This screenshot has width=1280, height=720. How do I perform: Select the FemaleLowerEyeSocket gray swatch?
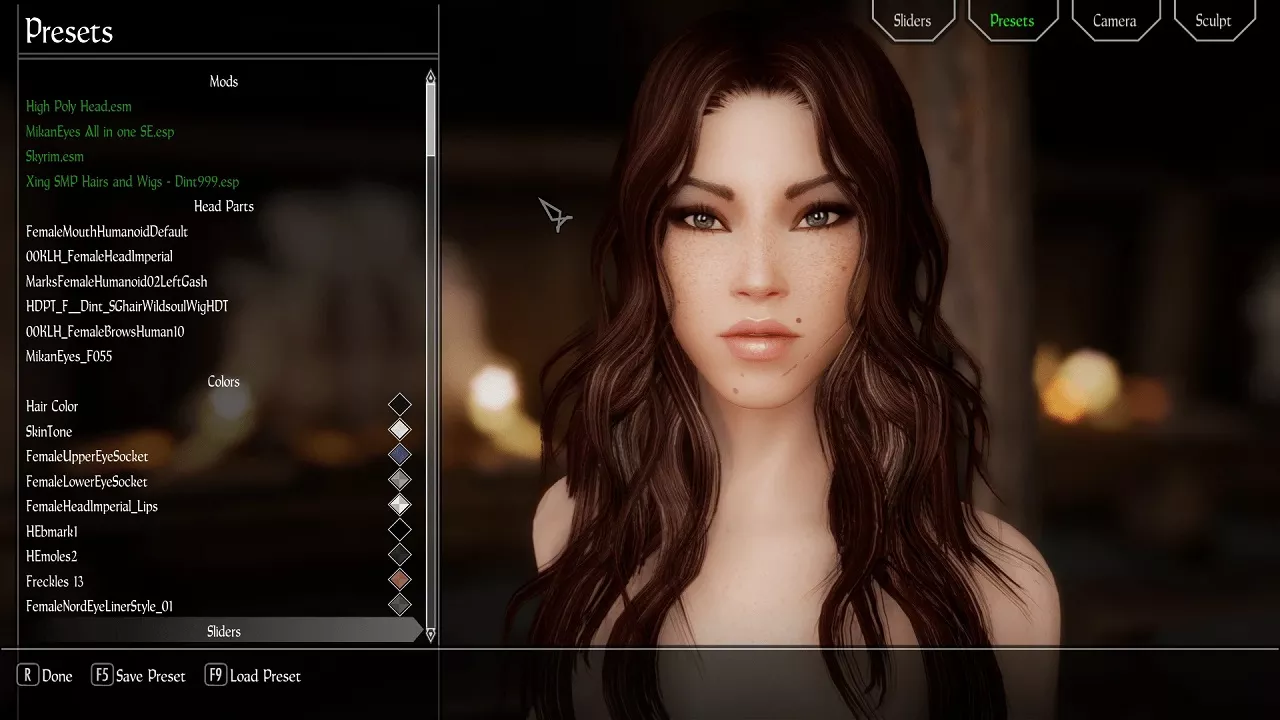[x=400, y=480]
